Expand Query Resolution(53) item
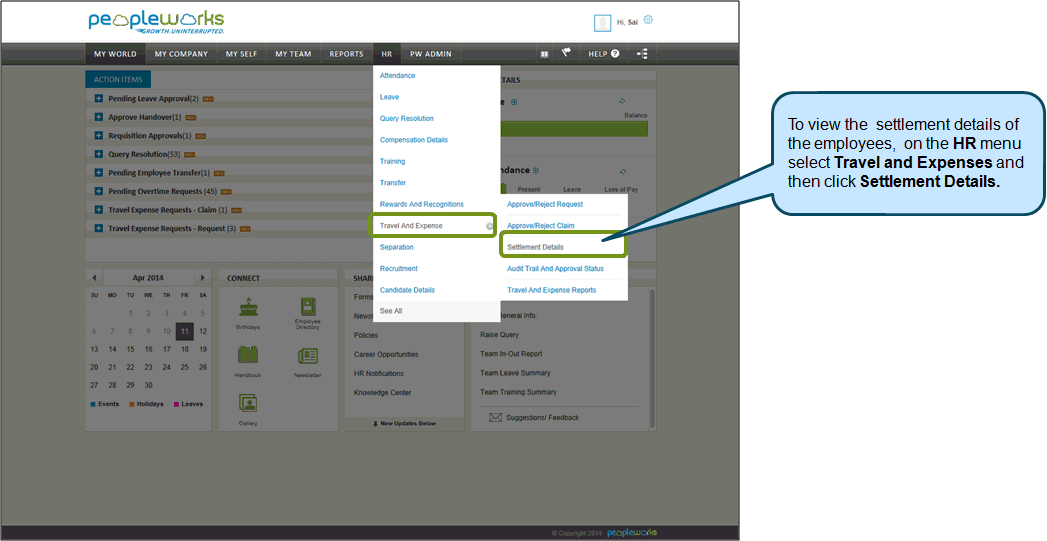 point(98,154)
